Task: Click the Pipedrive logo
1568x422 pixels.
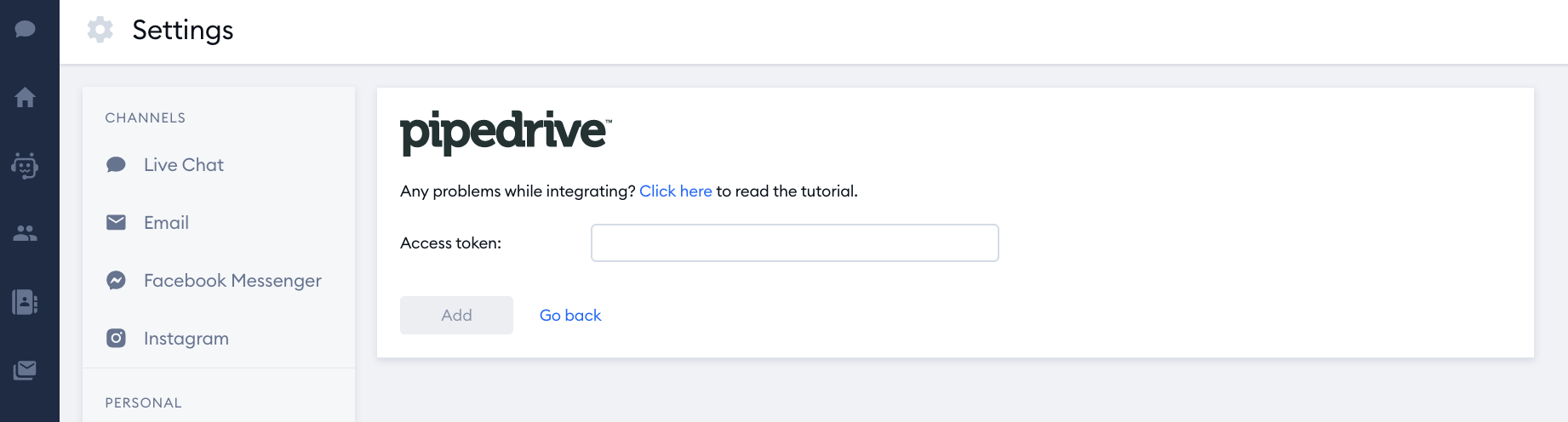Action: point(506,132)
